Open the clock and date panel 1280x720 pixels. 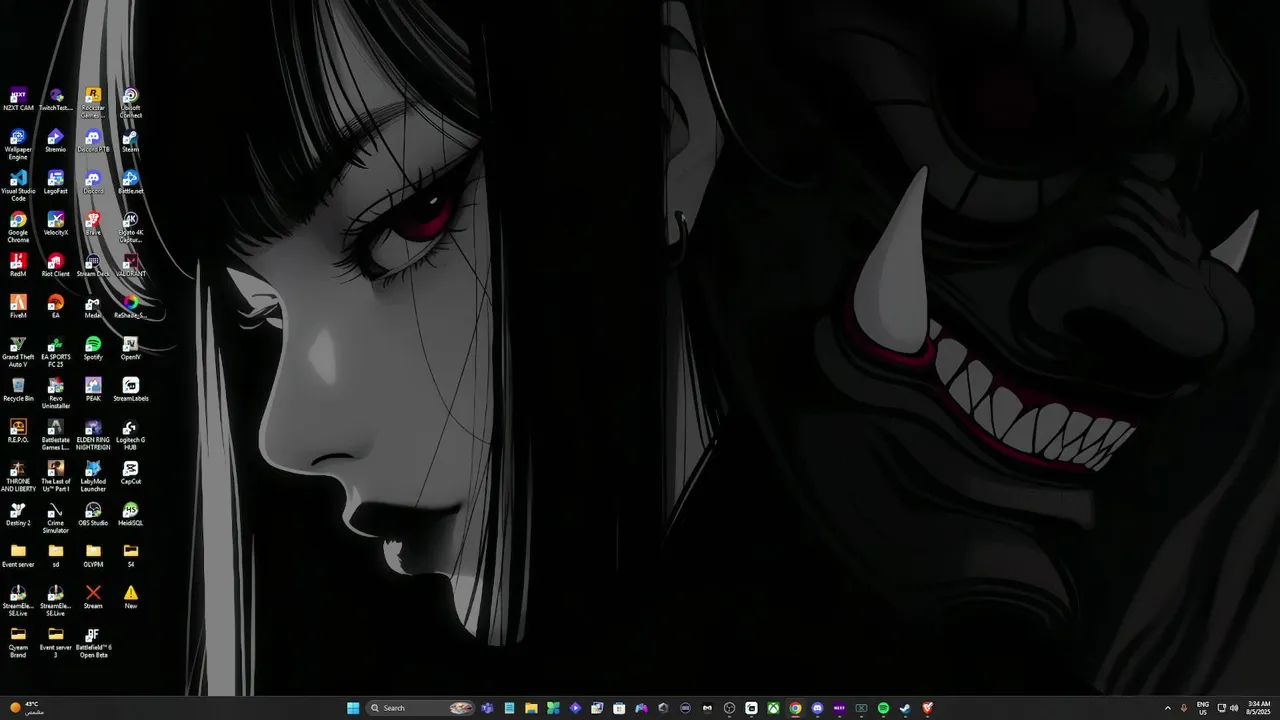(x=1259, y=708)
